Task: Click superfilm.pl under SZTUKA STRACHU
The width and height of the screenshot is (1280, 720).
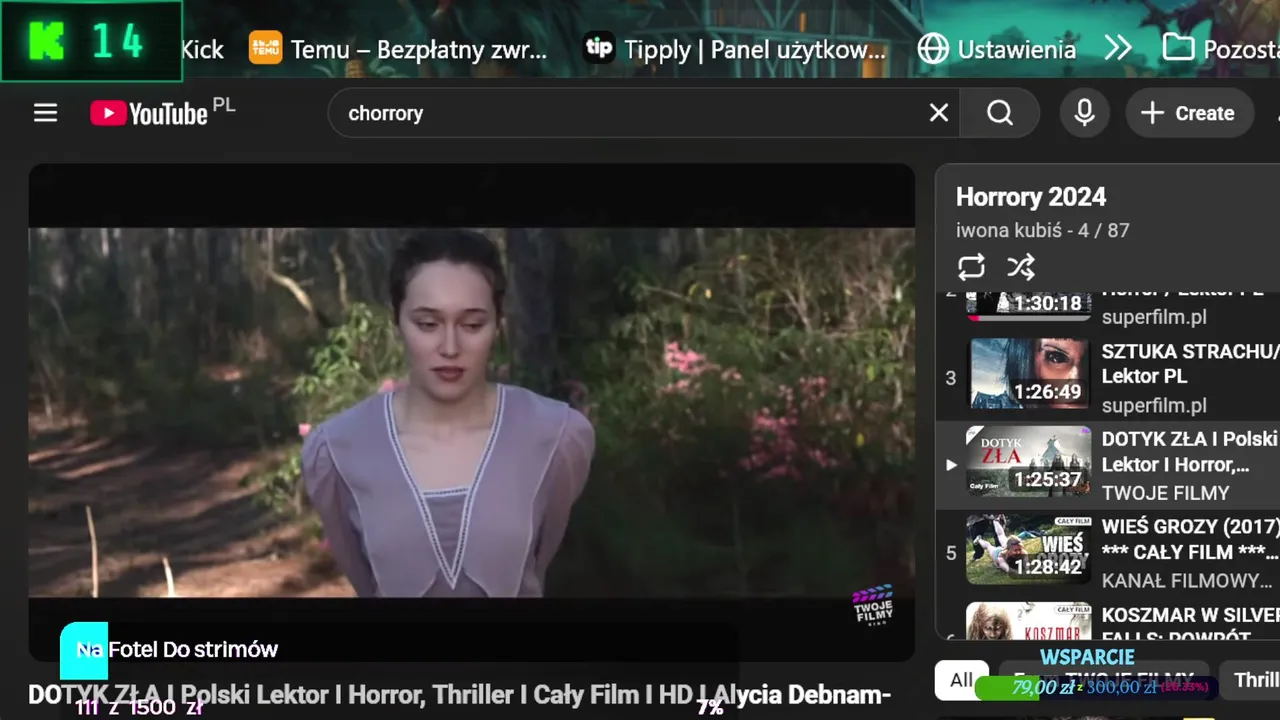Action: click(x=1154, y=405)
